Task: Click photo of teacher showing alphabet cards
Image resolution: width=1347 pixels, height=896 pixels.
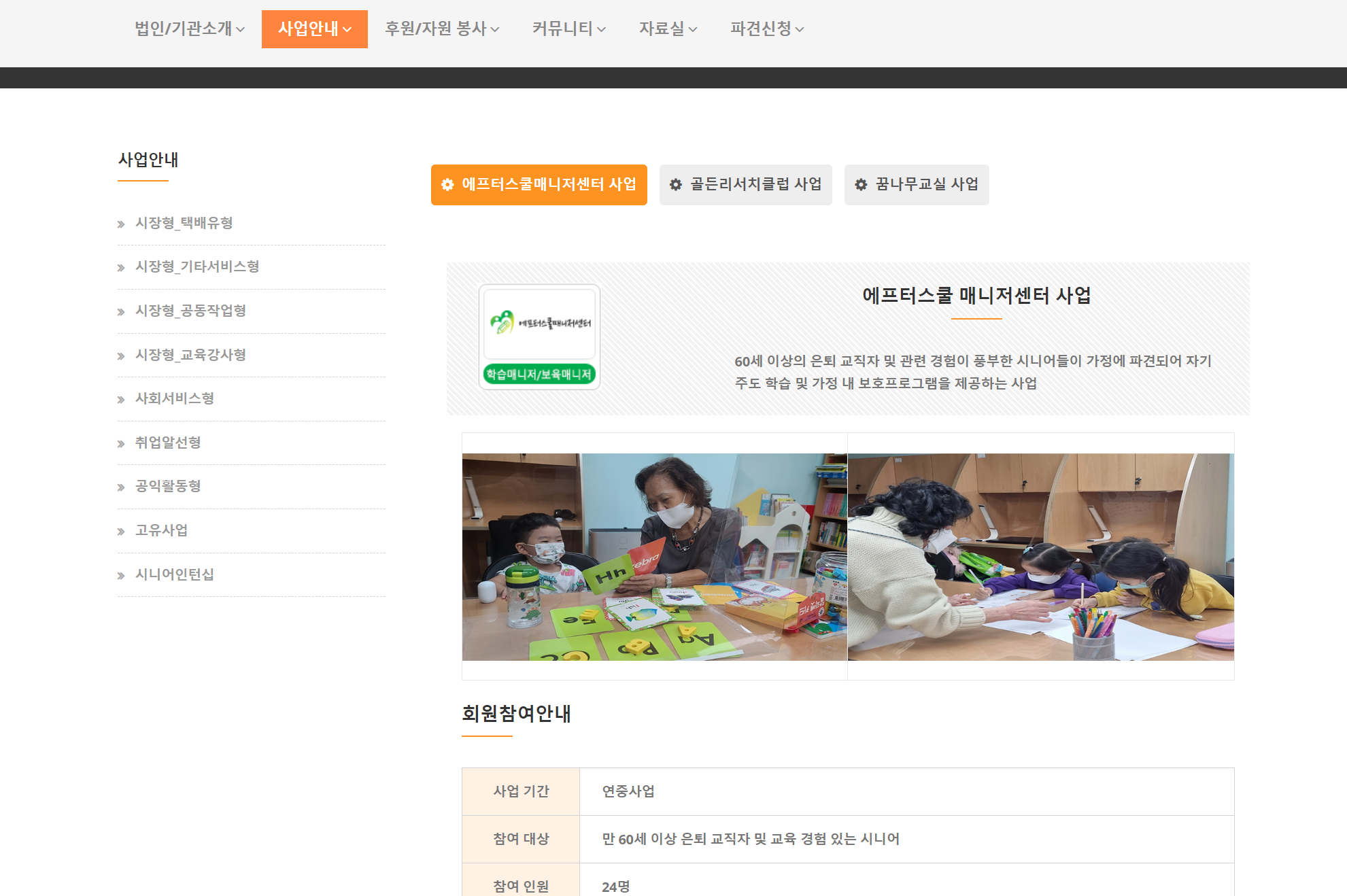Action: coord(654,557)
